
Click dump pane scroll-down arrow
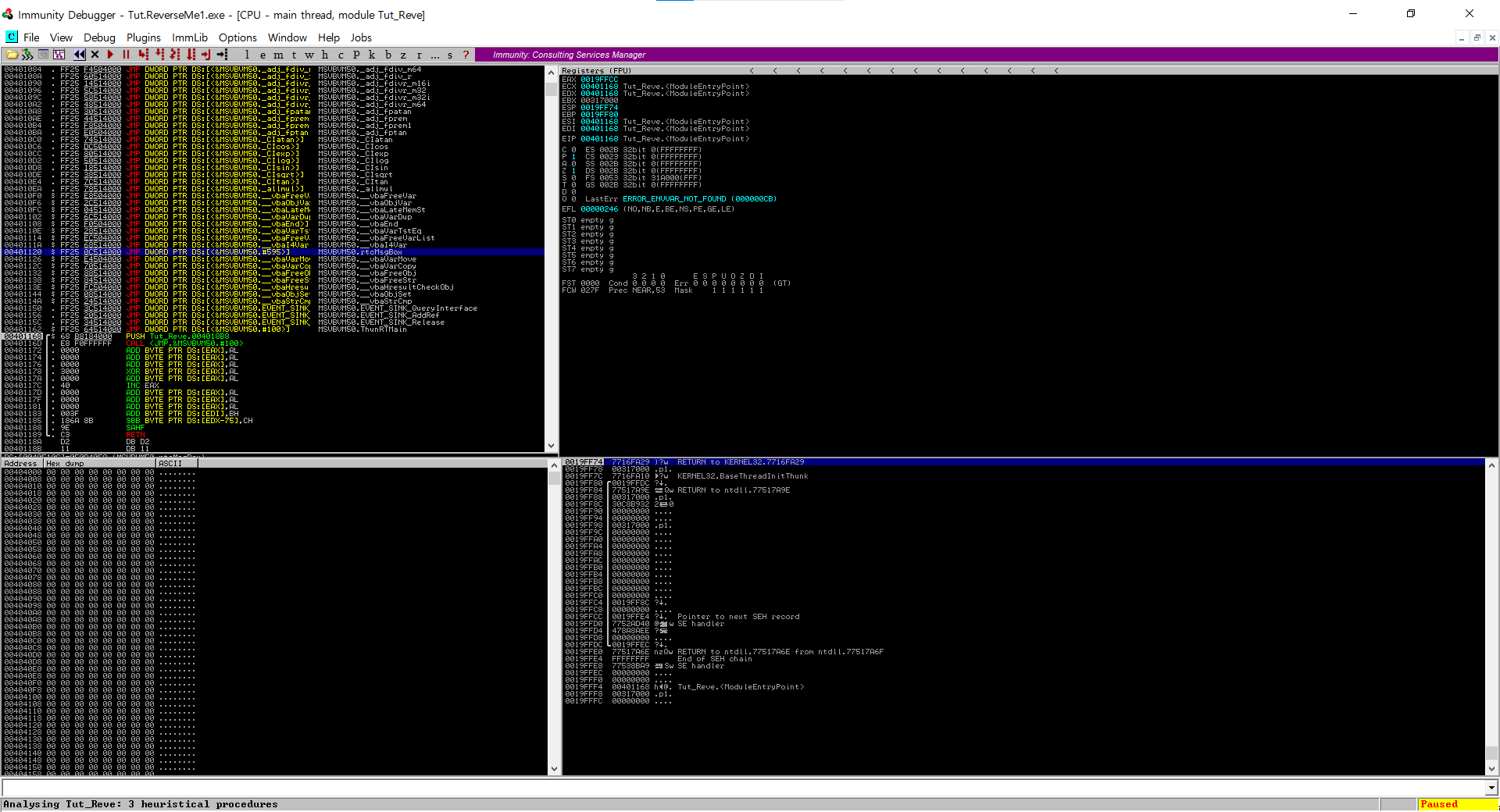[554, 769]
